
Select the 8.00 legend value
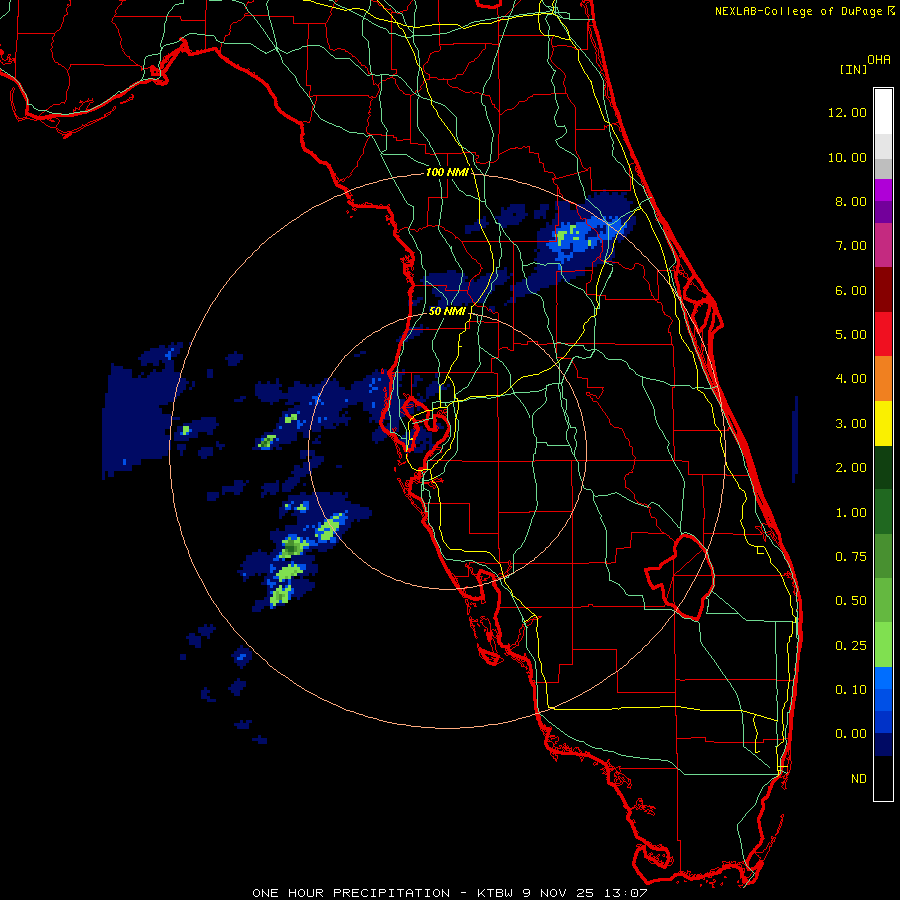pyautogui.click(x=851, y=201)
